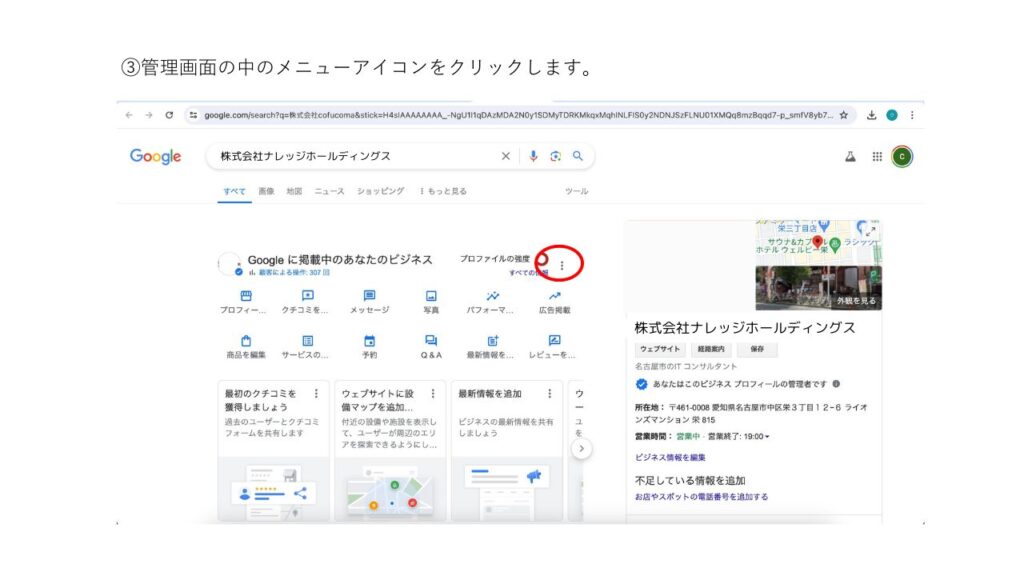Click 最初のクチコミを獲得しましょう card illustration
The image size is (1024, 576).
(273, 490)
